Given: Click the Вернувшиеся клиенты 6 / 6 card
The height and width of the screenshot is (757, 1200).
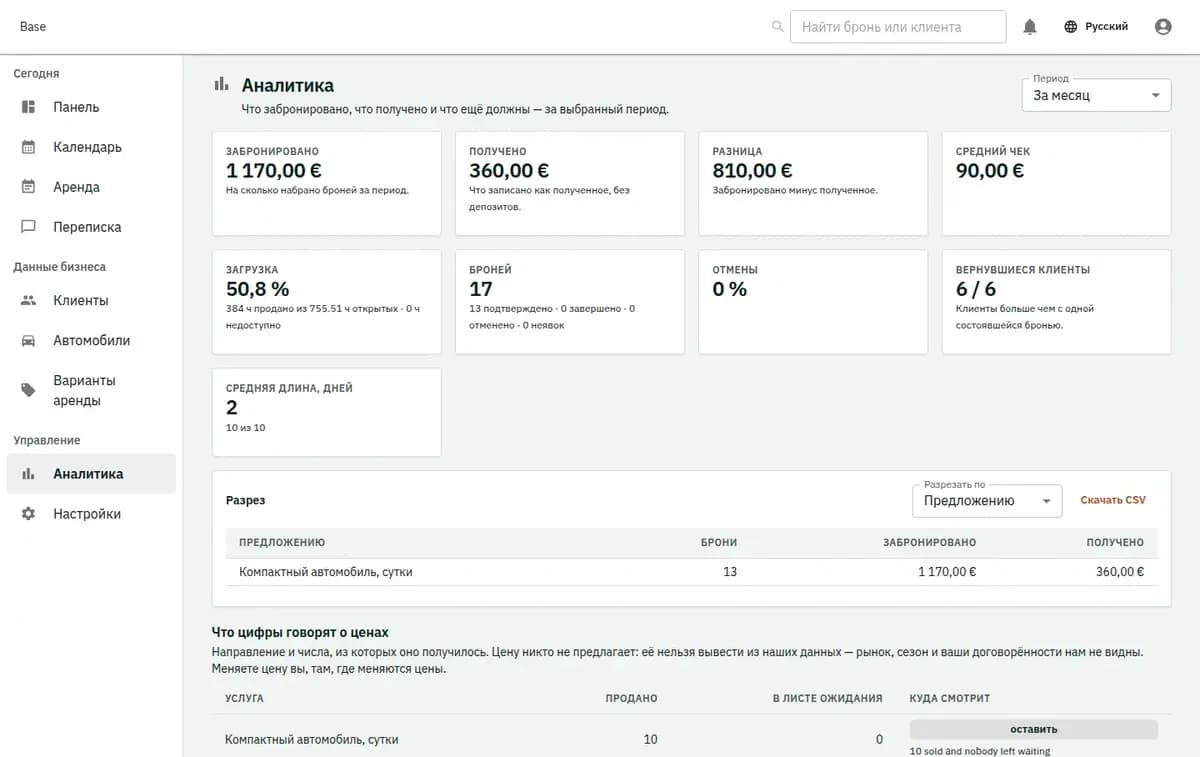Looking at the screenshot, I should click(1057, 302).
